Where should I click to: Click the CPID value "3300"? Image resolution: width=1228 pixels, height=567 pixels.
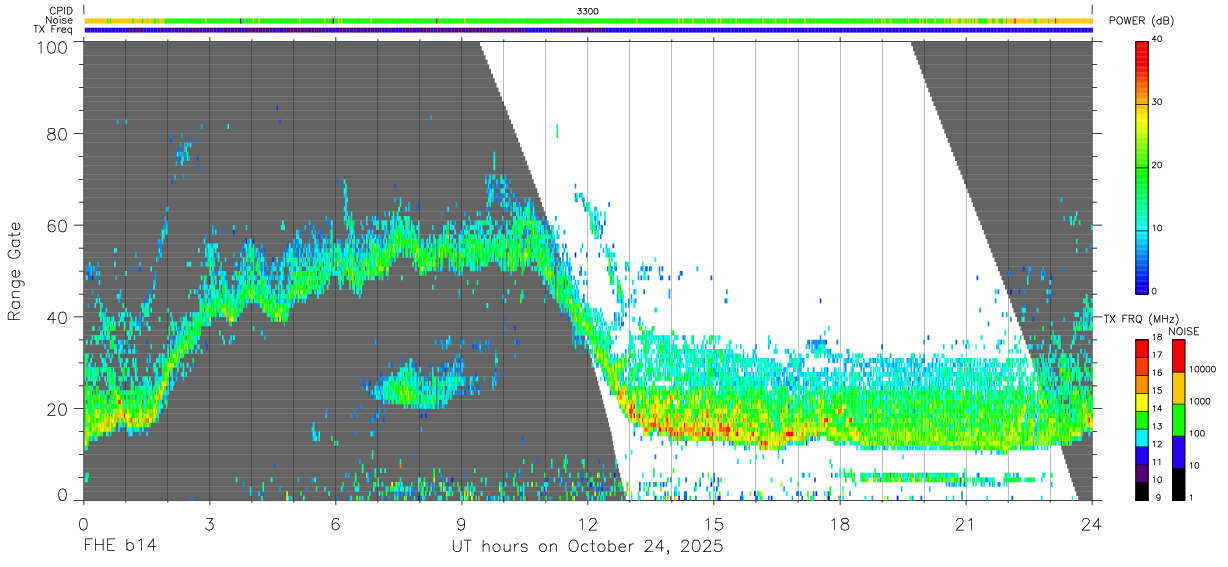pos(588,11)
